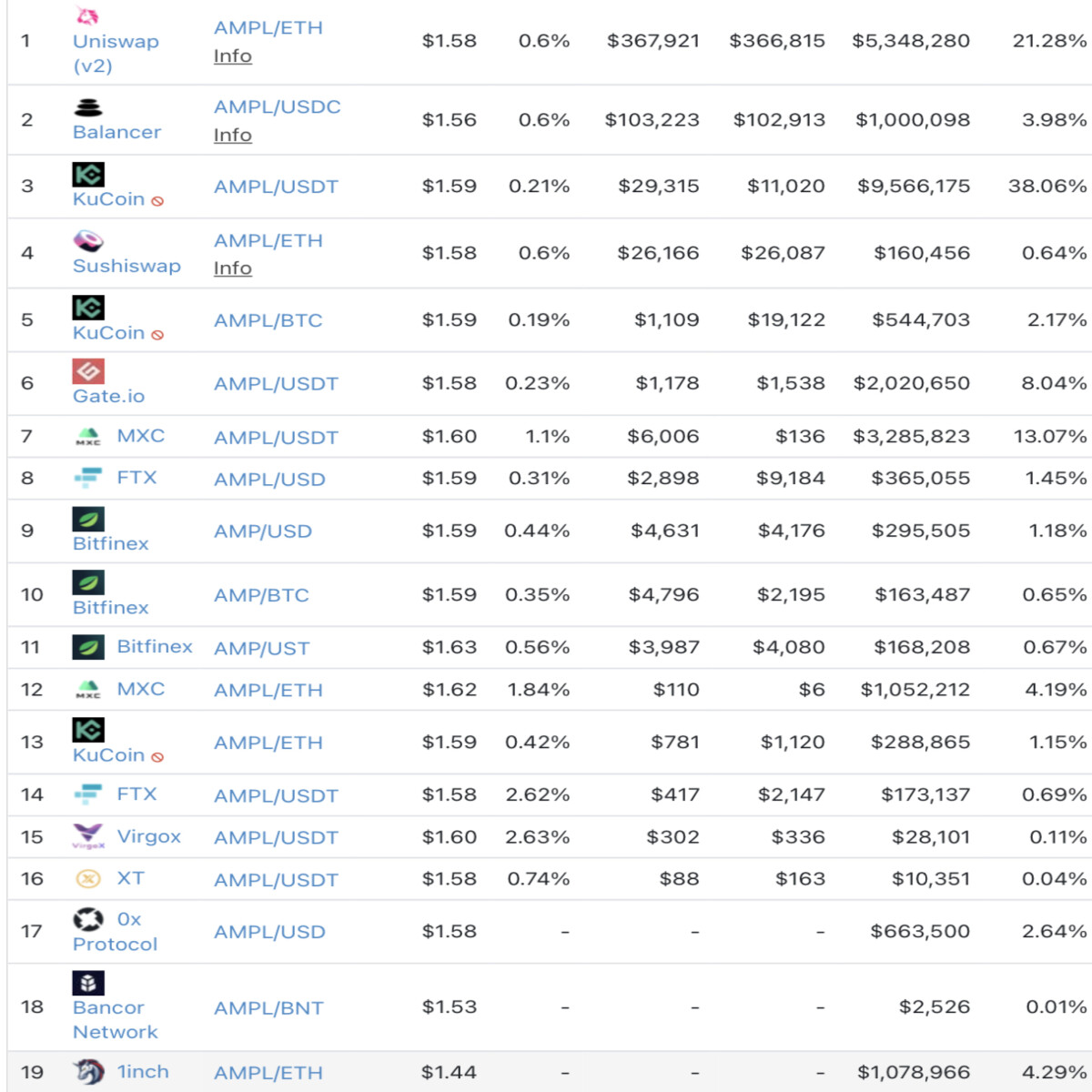Click the red warning icon beside KuCoin row 3
Viewport: 1092px width, 1092px height.
coord(157,201)
